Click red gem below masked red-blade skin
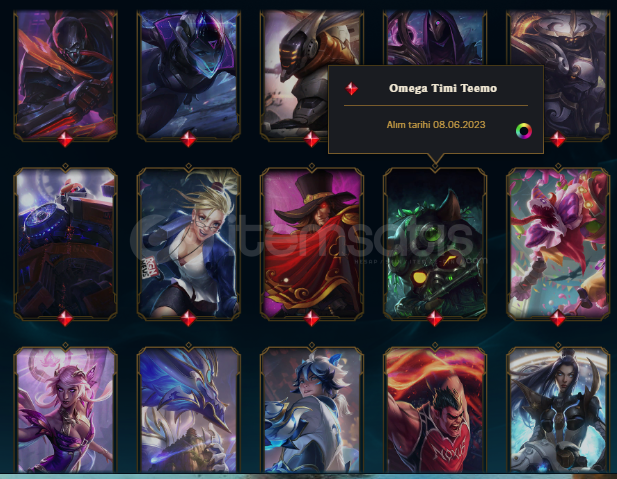Image resolution: width=617 pixels, height=479 pixels. click(65, 139)
